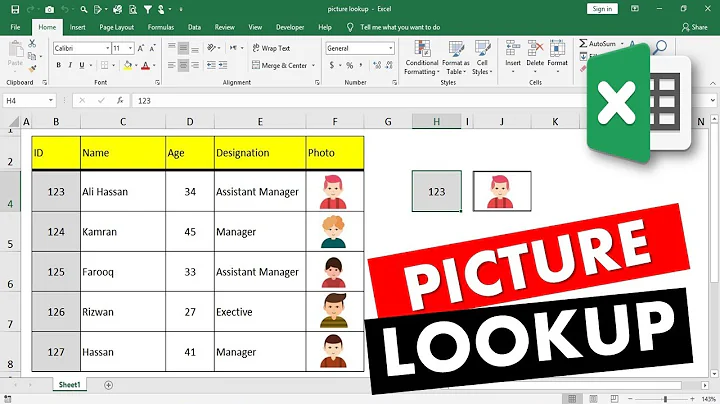Screen dimensions: 720x404
Task: Open the General number format dropdown
Action: click(391, 48)
